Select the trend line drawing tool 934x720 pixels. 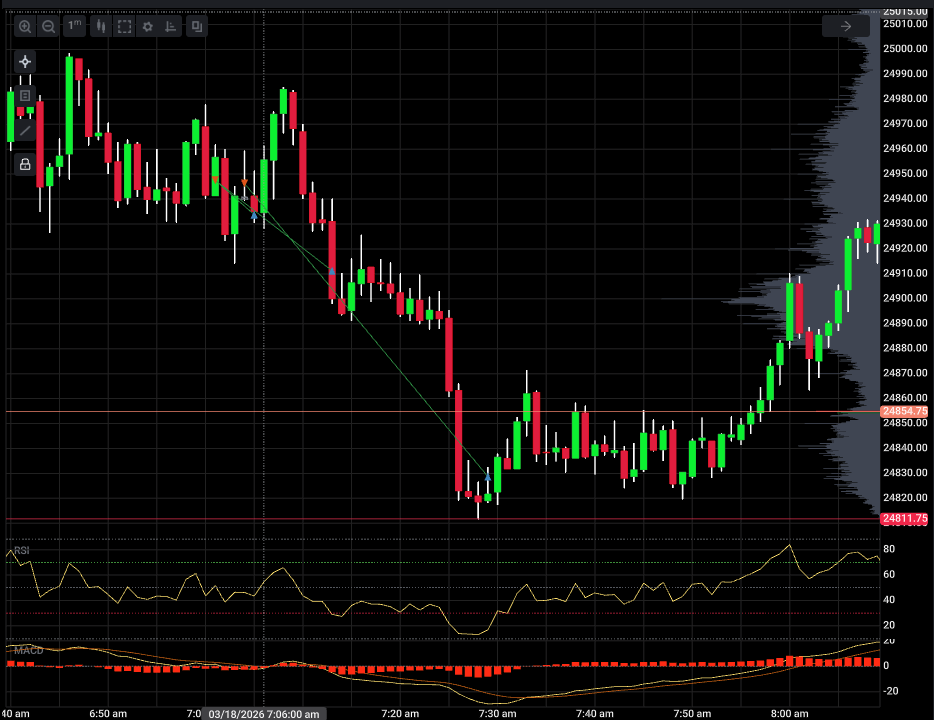[25, 130]
